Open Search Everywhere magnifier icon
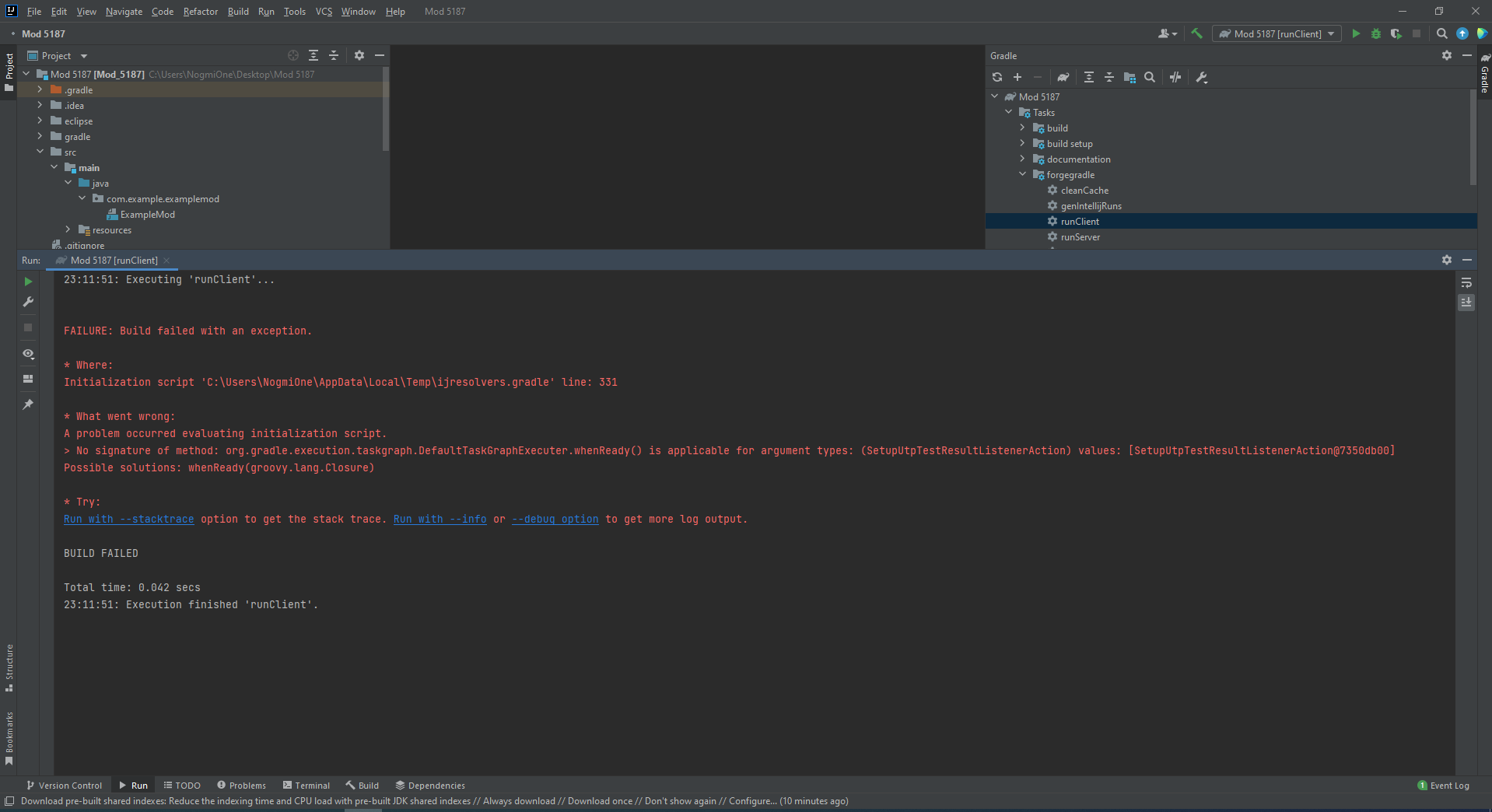 click(1442, 33)
